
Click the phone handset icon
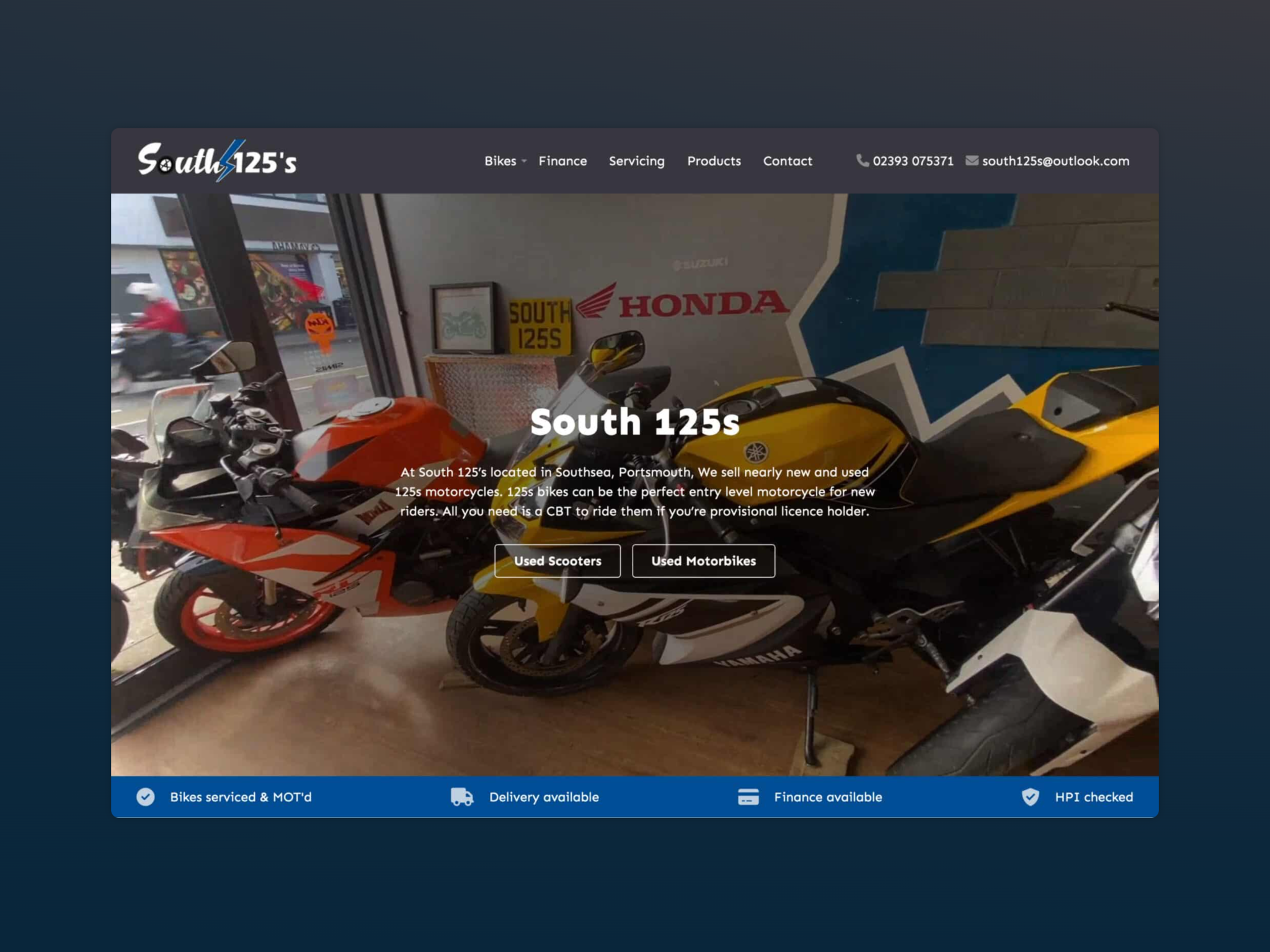point(862,161)
